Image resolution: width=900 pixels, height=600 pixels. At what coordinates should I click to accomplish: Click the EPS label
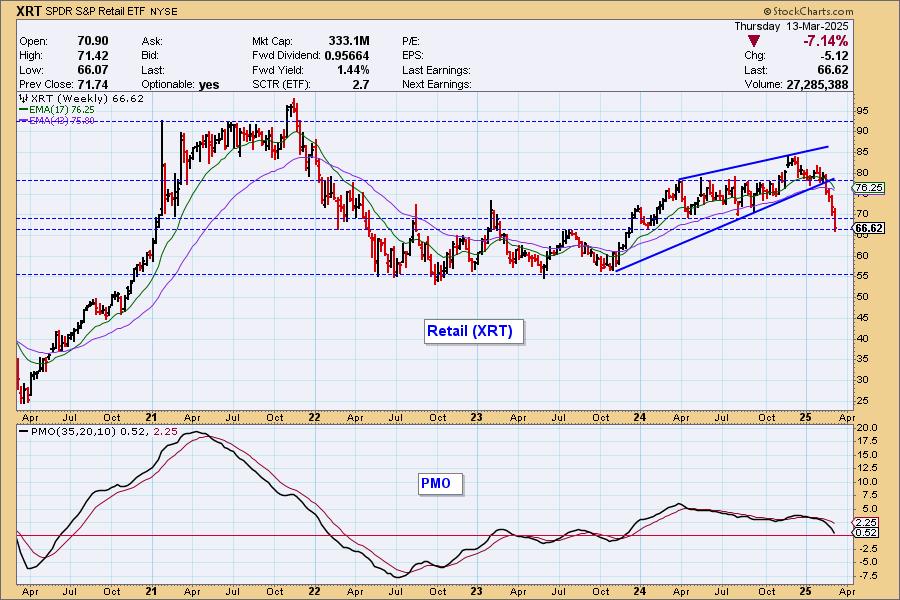(413, 56)
